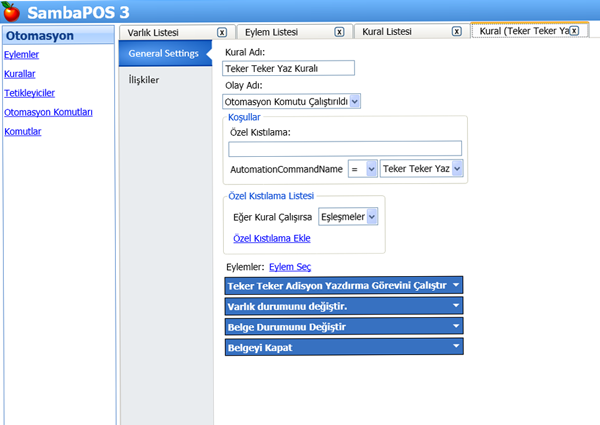Screen dimensions: 600x425
Task: Expand the Belgeyi Kapat action
Action: coord(345,346)
